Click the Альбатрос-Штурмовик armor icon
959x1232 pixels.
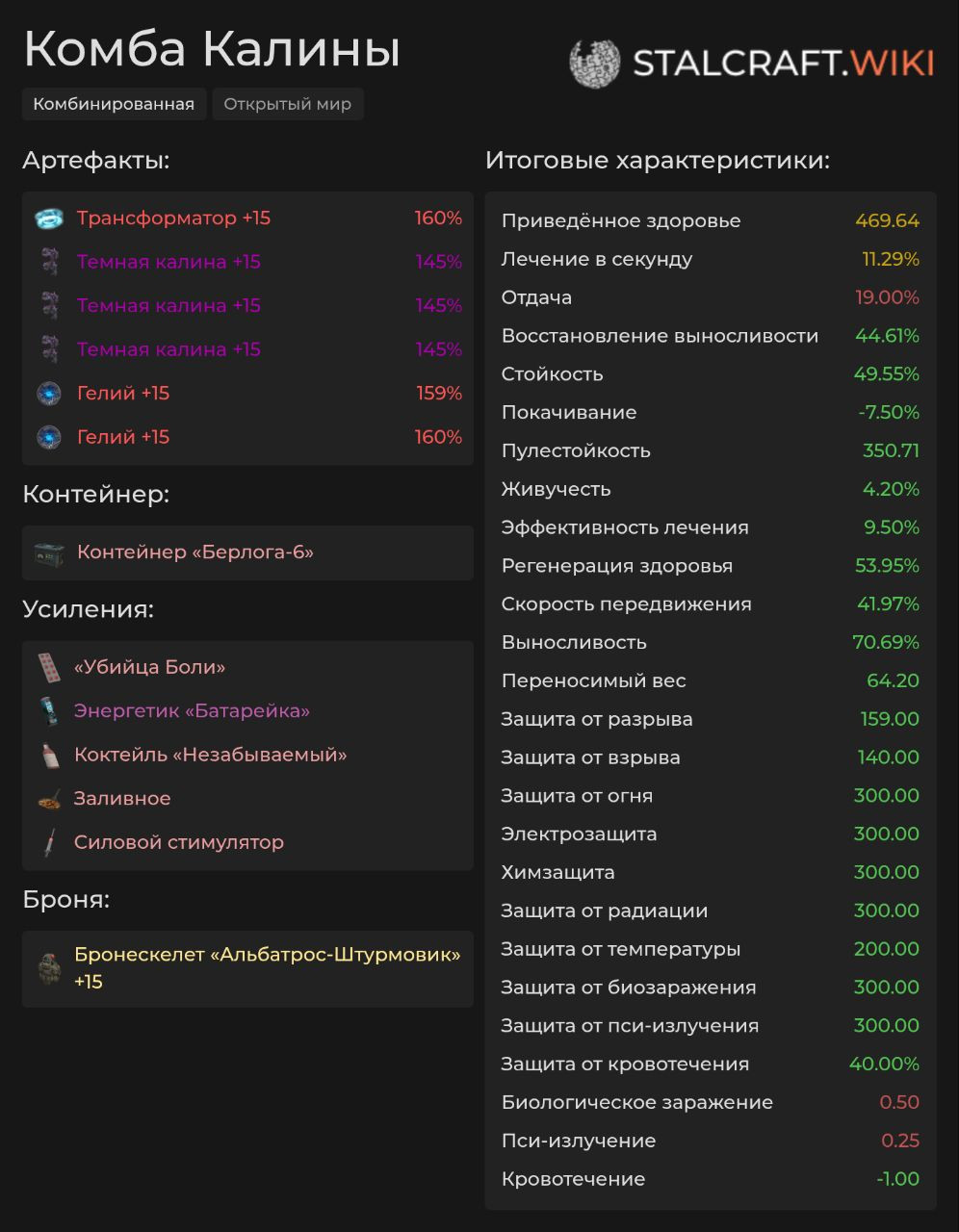(49, 968)
